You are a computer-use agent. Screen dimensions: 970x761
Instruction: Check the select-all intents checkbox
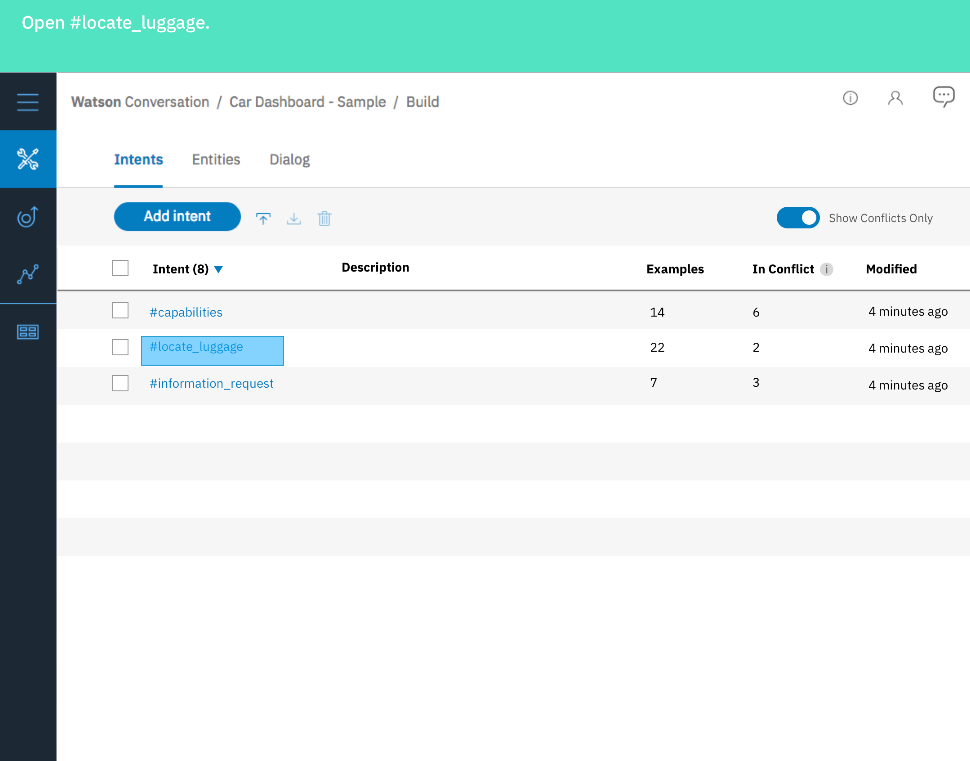point(120,268)
